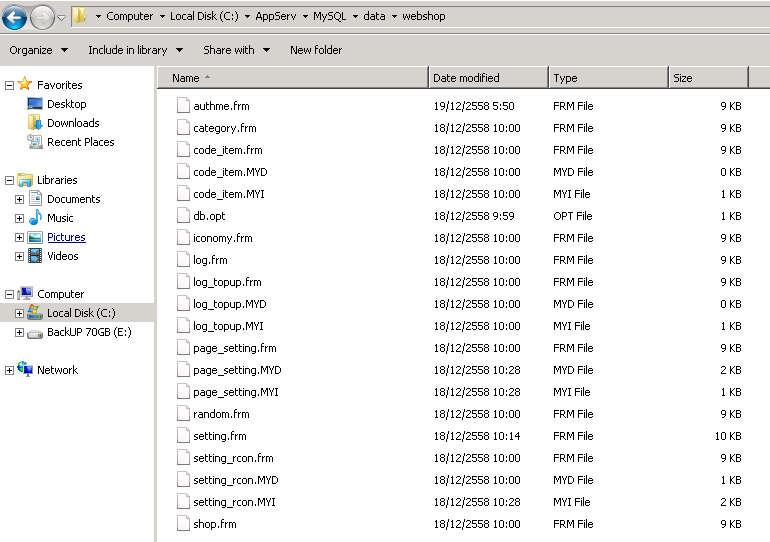Image resolution: width=770 pixels, height=542 pixels.
Task: Open dropdown arrow before MySQL breadcrumb
Action: point(305,17)
